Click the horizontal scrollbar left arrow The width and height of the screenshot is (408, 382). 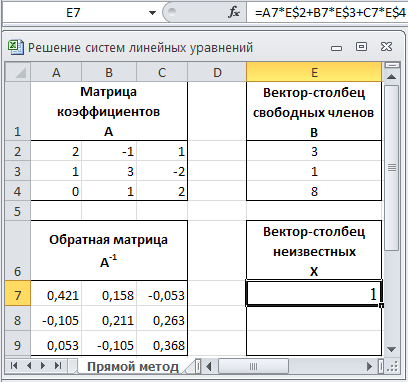(x=209, y=367)
